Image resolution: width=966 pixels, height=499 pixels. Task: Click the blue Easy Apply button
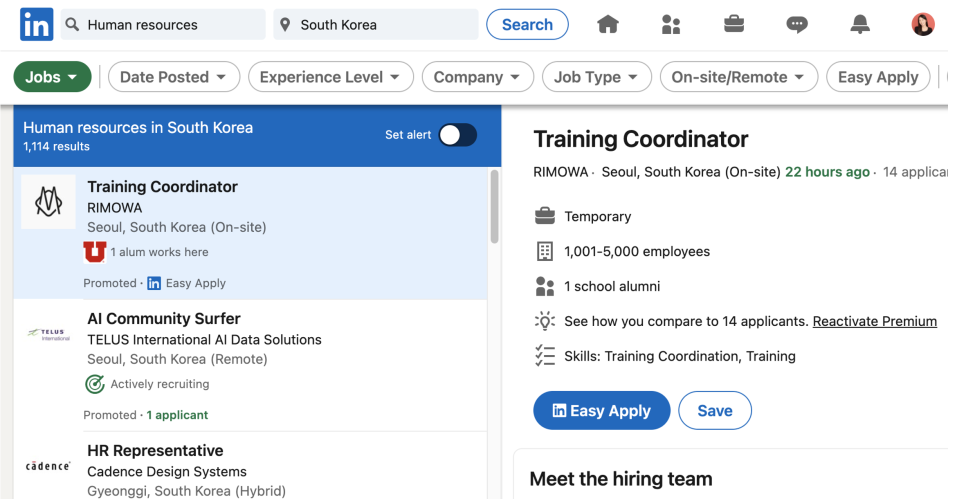point(601,410)
